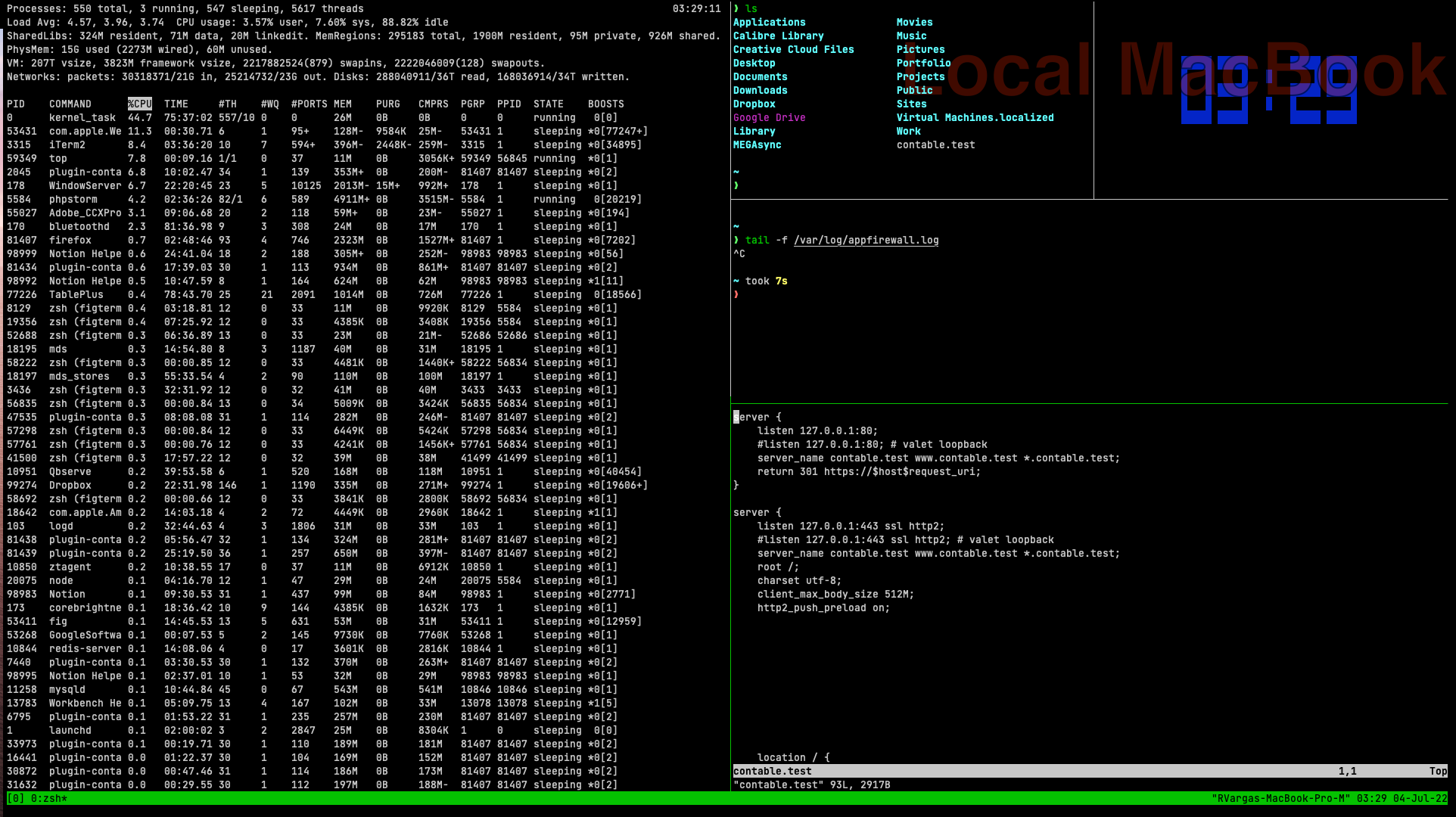Click the magenta Google Drive entry
Image resolution: width=1456 pixels, height=817 pixels.
point(770,117)
